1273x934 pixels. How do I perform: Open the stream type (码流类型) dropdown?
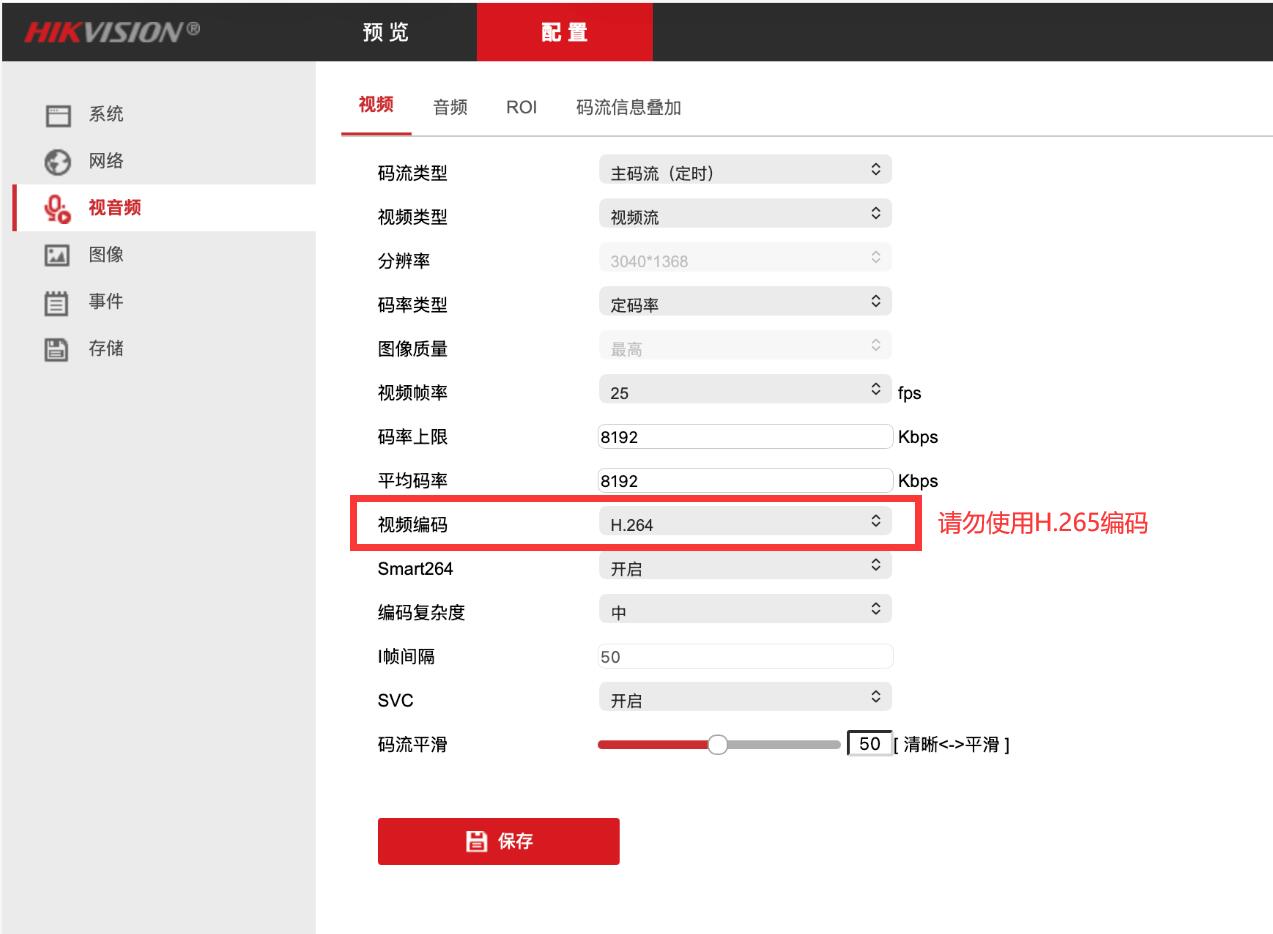744,171
